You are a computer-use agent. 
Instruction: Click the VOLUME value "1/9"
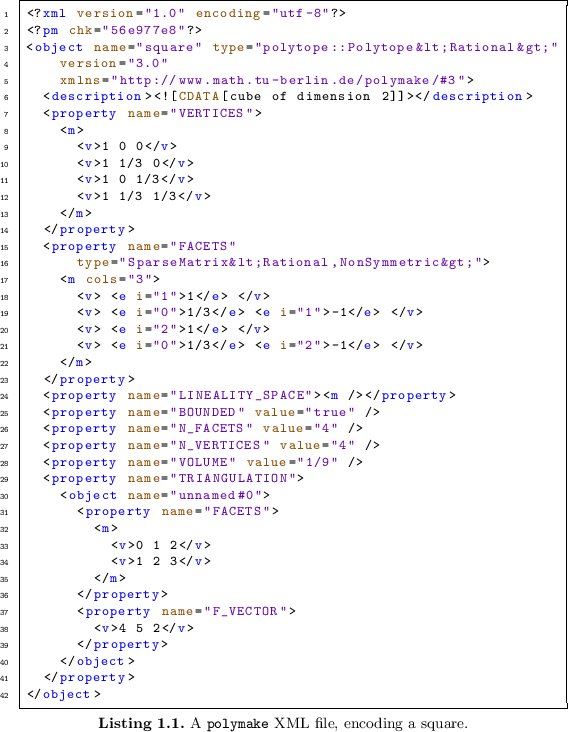click(317, 462)
